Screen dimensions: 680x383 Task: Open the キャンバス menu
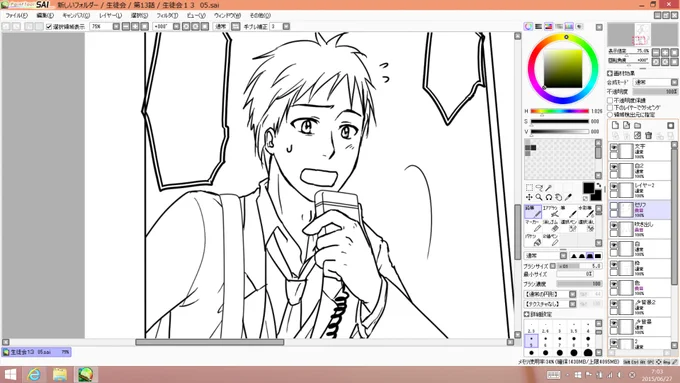[x=76, y=15]
